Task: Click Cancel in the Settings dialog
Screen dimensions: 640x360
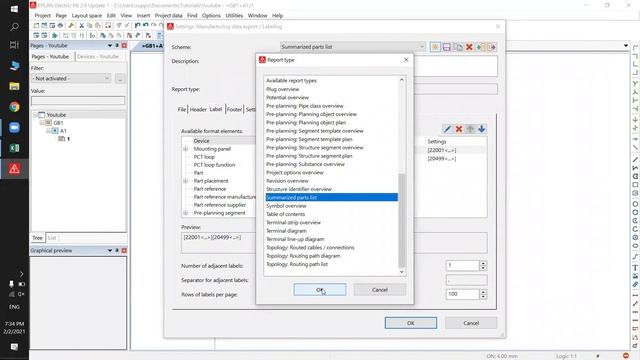Action: pyautogui.click(x=471, y=323)
